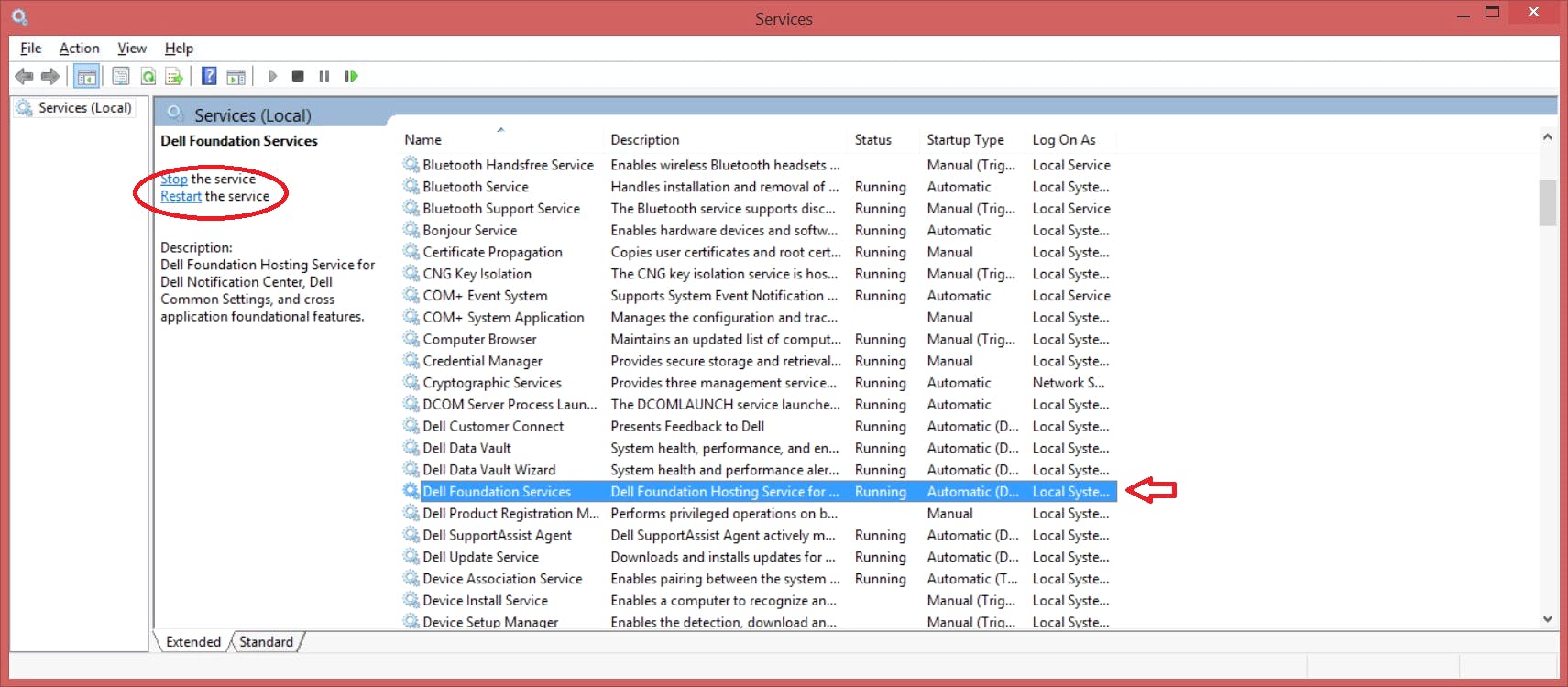Sort services by Status column header

click(x=872, y=140)
